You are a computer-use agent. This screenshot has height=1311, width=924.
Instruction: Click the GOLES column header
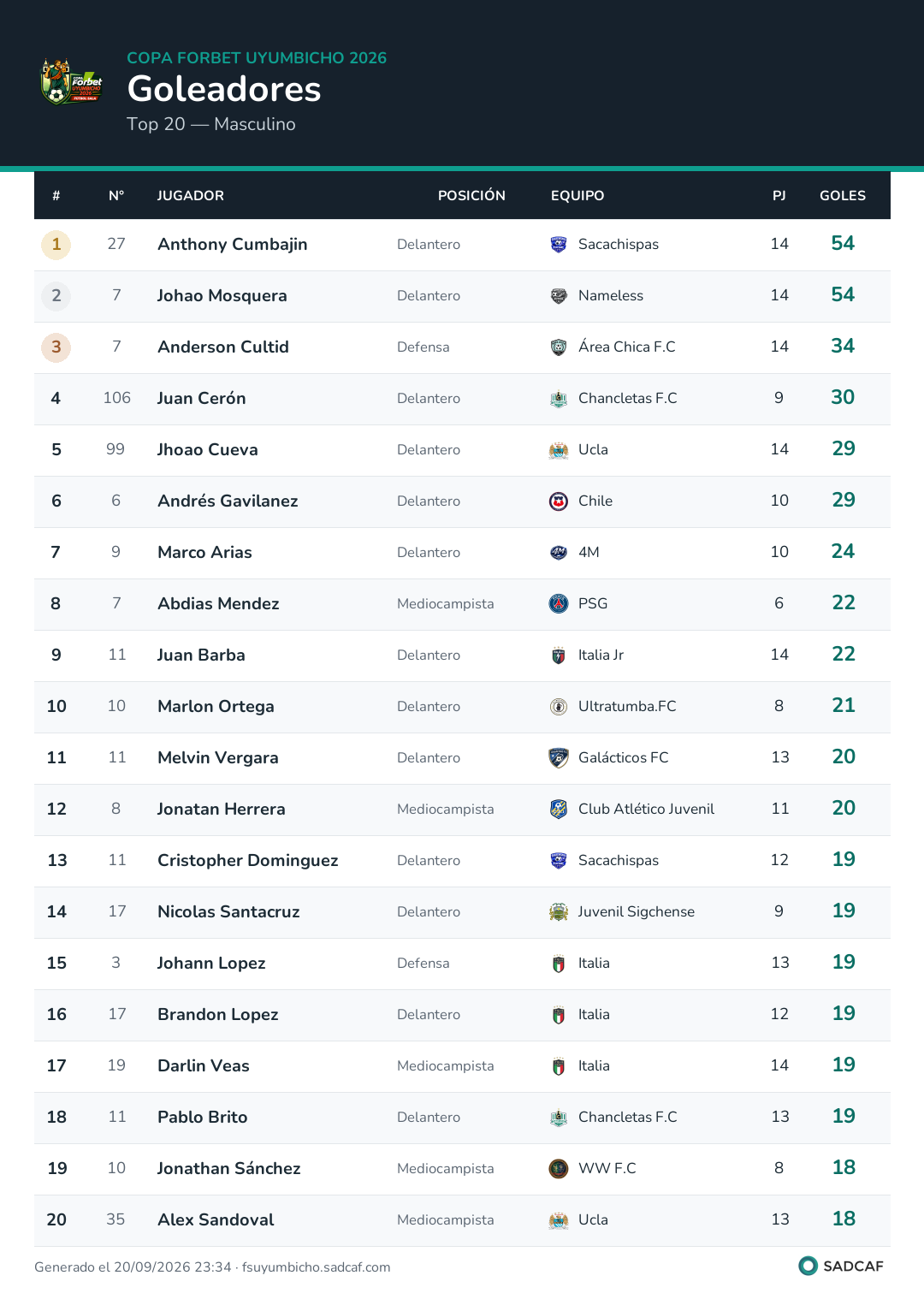843,196
